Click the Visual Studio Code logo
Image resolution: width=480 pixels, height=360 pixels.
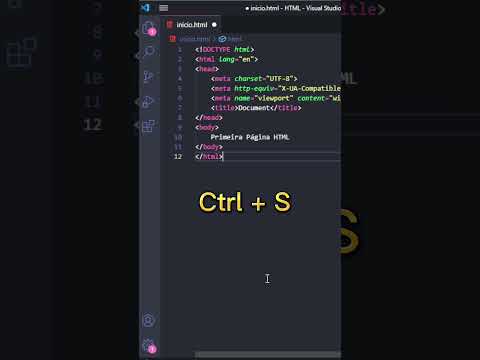[146, 8]
